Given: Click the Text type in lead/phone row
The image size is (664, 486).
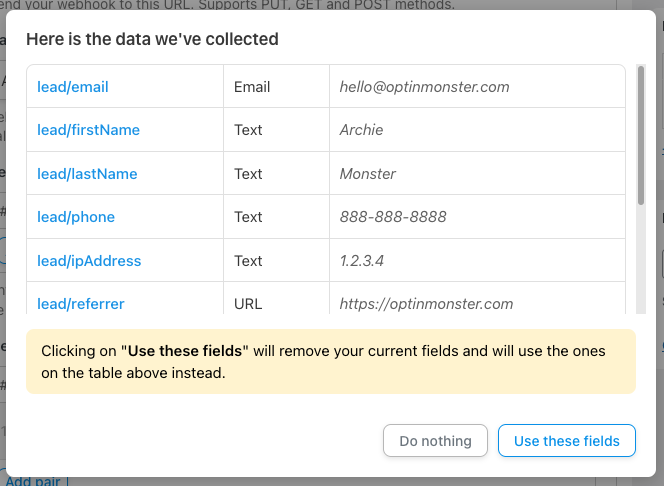Looking at the screenshot, I should 248,217.
